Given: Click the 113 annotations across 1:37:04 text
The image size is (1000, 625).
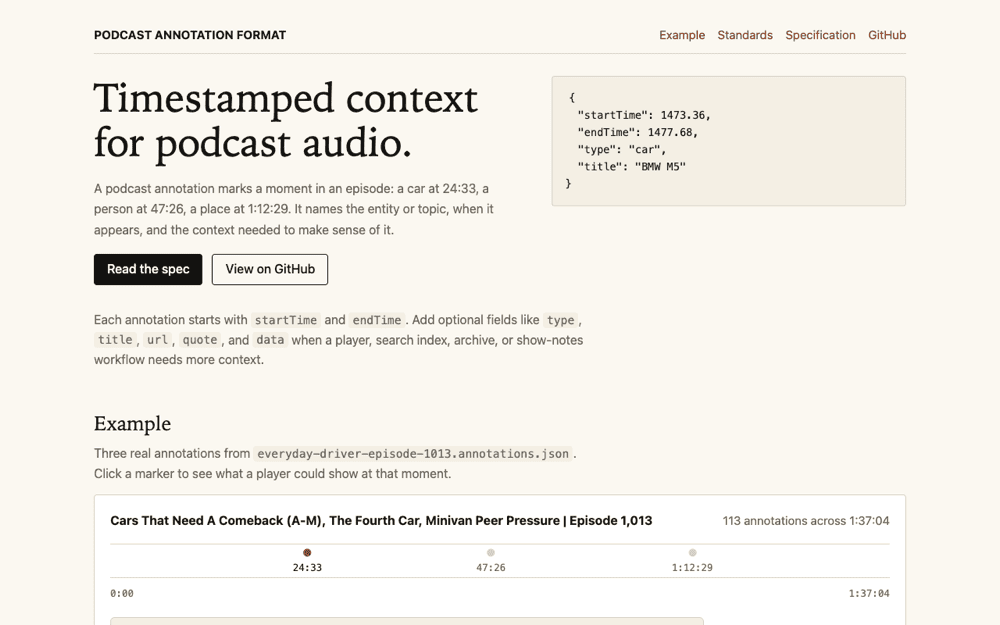Looking at the screenshot, I should [x=805, y=521].
